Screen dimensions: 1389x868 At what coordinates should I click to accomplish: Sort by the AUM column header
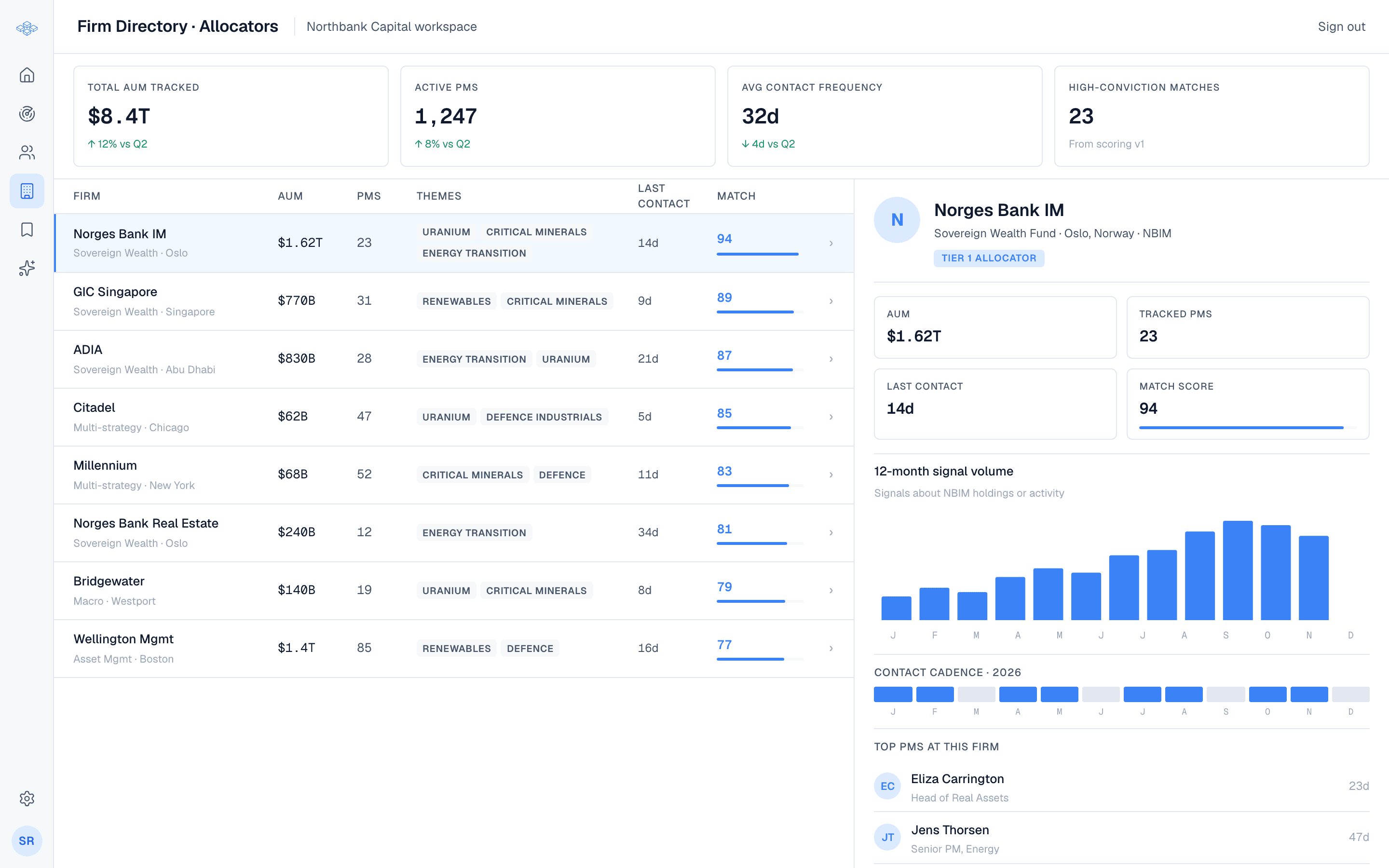(x=290, y=196)
